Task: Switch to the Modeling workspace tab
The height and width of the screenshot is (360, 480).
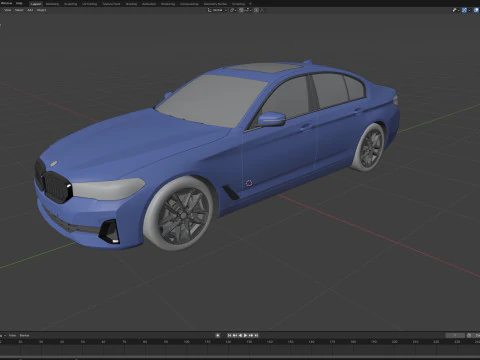Action: pyautogui.click(x=52, y=4)
